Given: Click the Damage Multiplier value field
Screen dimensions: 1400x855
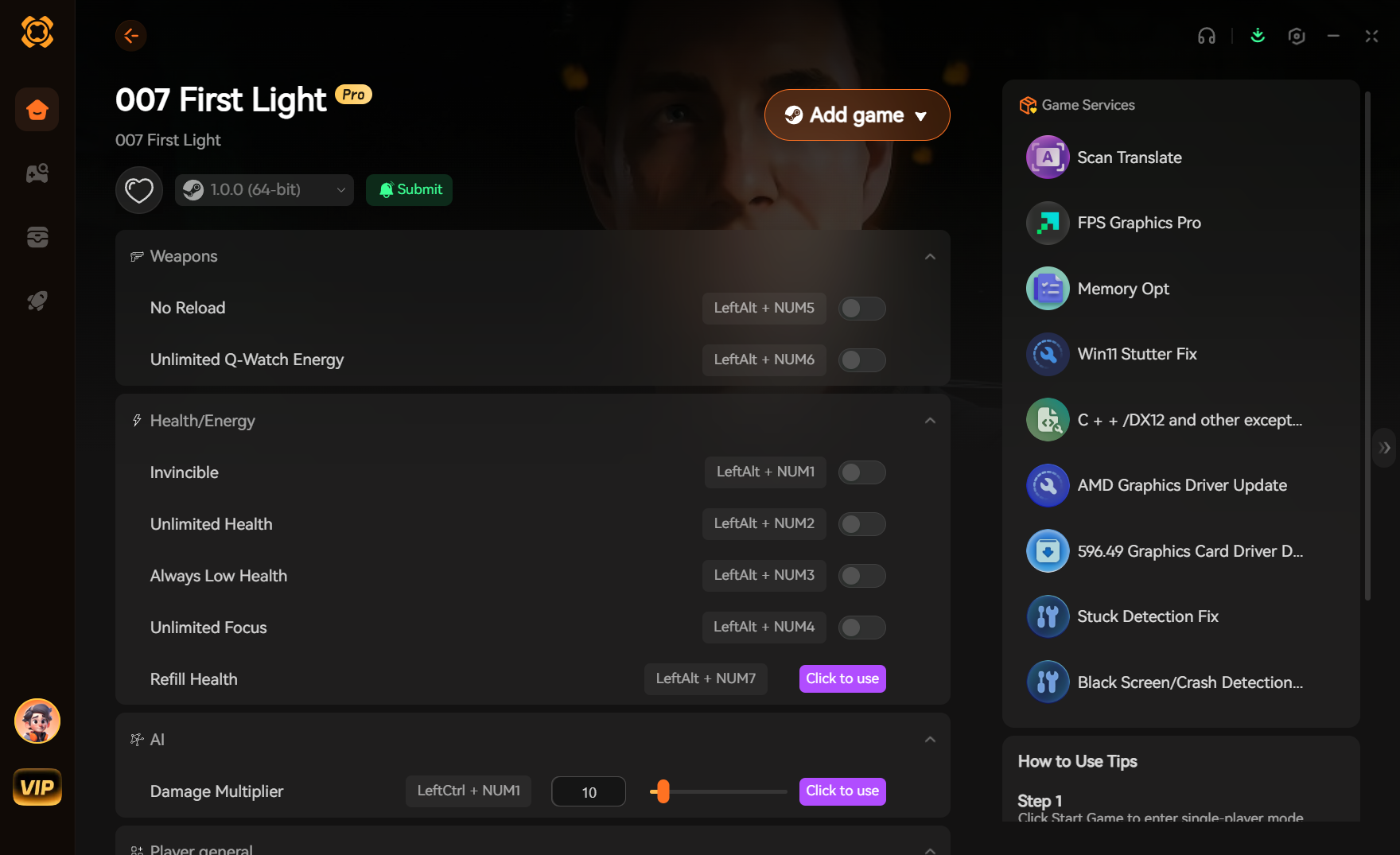Looking at the screenshot, I should point(589,792).
